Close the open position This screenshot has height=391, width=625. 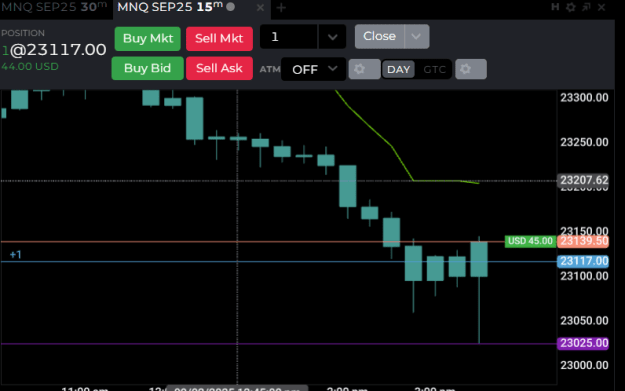(x=379, y=36)
